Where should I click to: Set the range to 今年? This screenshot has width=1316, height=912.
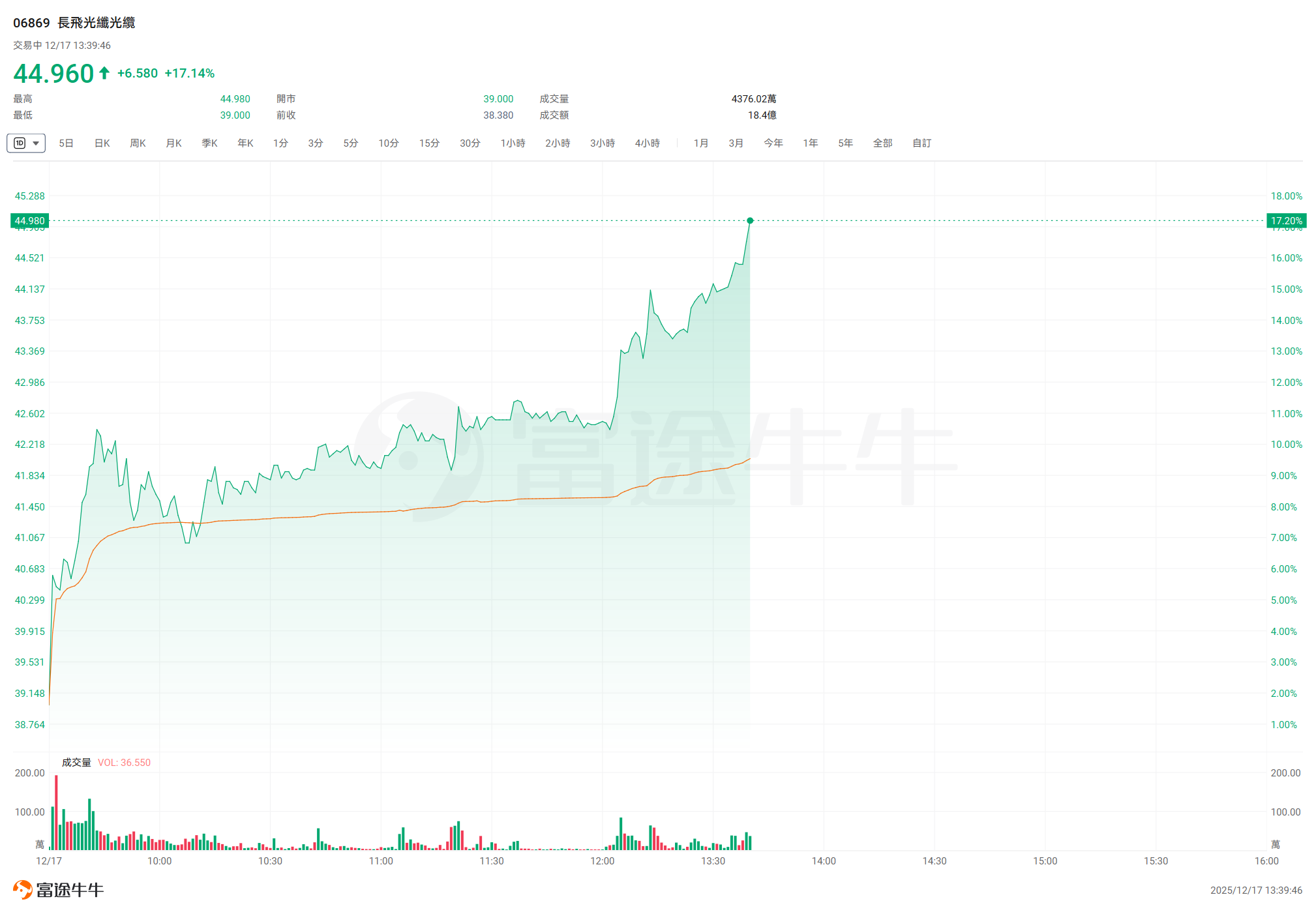[773, 143]
